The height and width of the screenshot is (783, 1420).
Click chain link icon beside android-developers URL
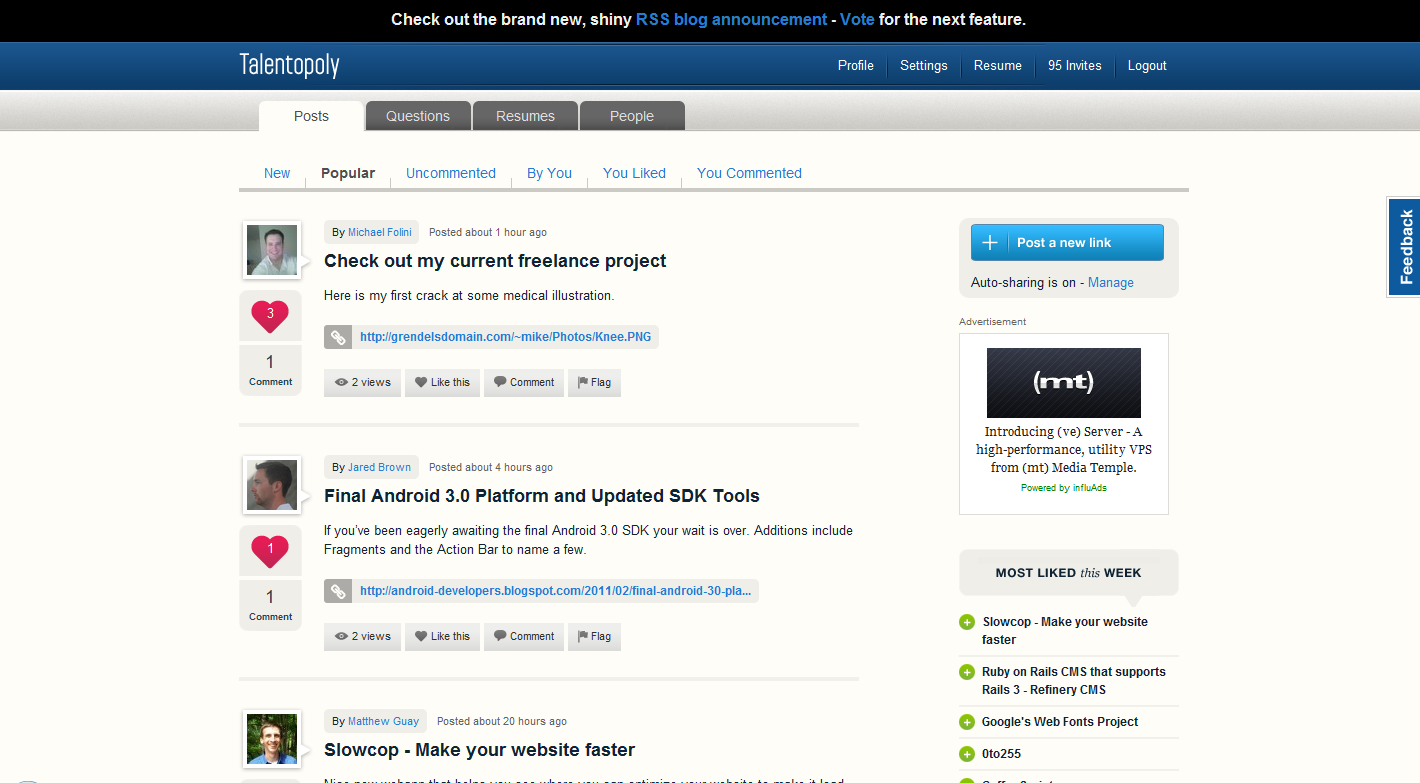(338, 591)
